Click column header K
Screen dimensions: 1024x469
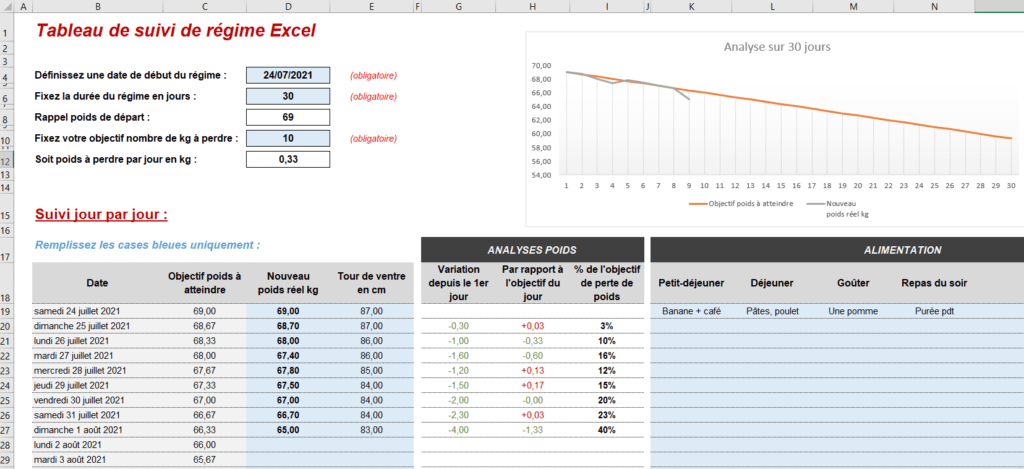(x=691, y=7)
